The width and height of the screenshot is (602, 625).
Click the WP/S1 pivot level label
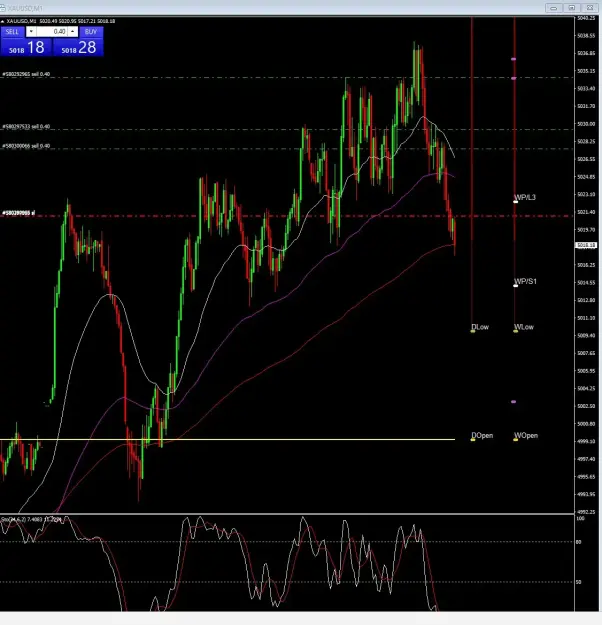[x=525, y=282]
